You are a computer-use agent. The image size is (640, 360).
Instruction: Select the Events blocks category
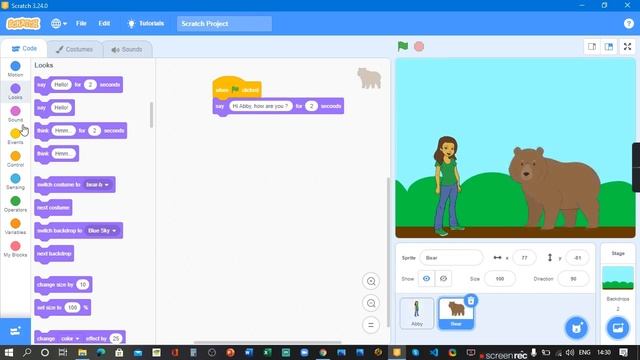tap(16, 136)
